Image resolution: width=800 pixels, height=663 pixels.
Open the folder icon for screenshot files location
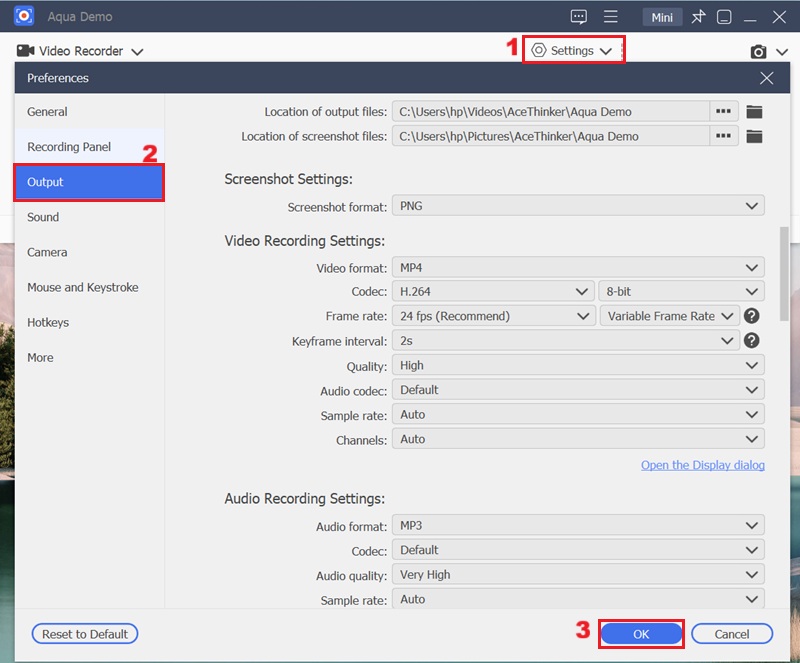tap(755, 136)
